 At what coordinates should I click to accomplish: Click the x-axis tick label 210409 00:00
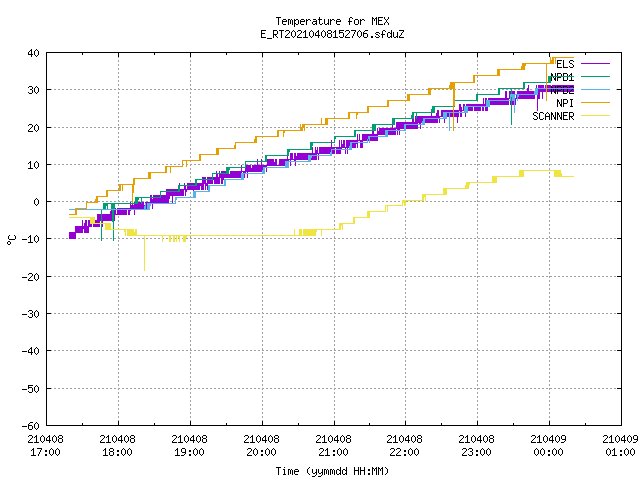pyautogui.click(x=548, y=446)
